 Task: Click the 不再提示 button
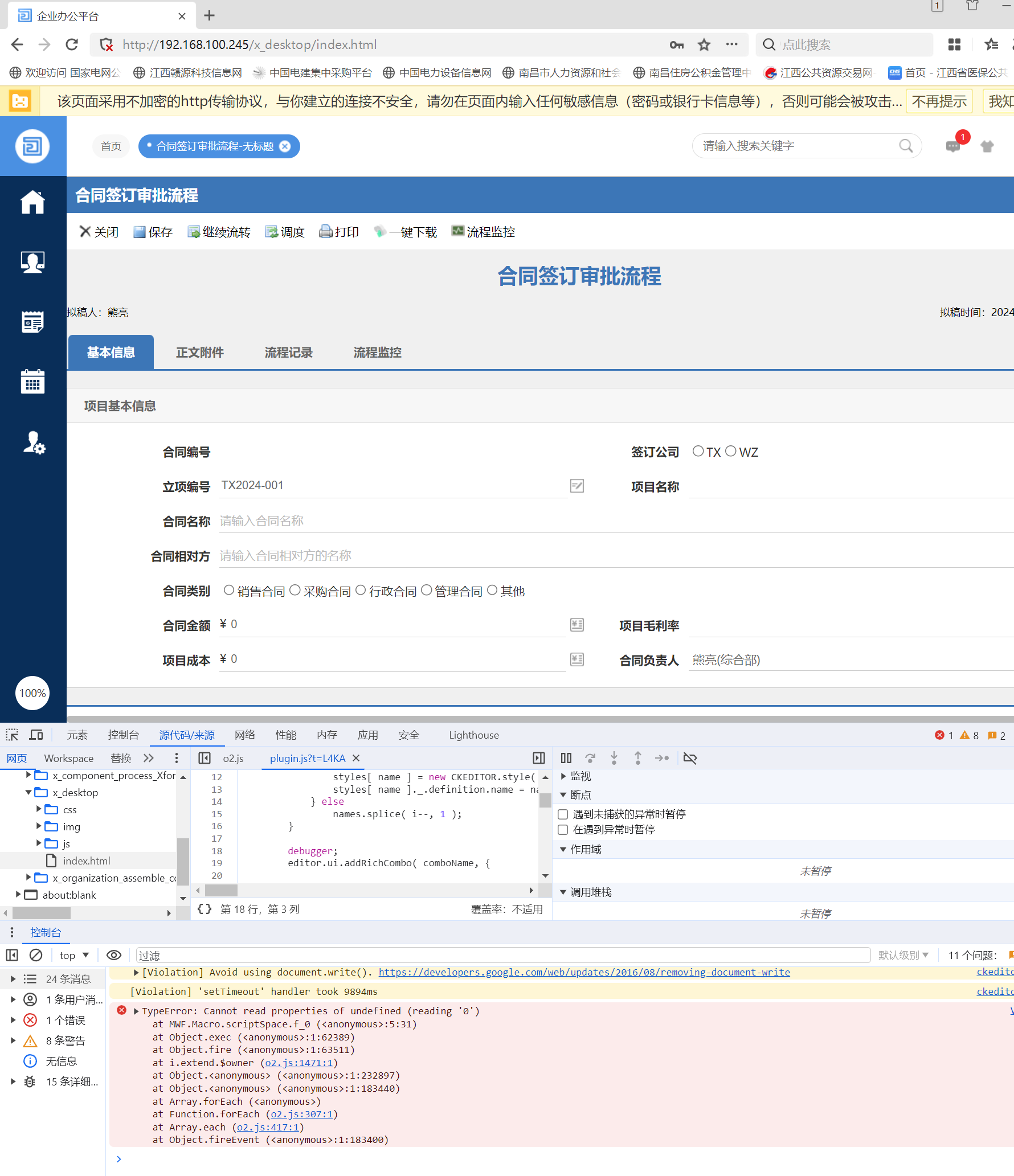point(938,101)
